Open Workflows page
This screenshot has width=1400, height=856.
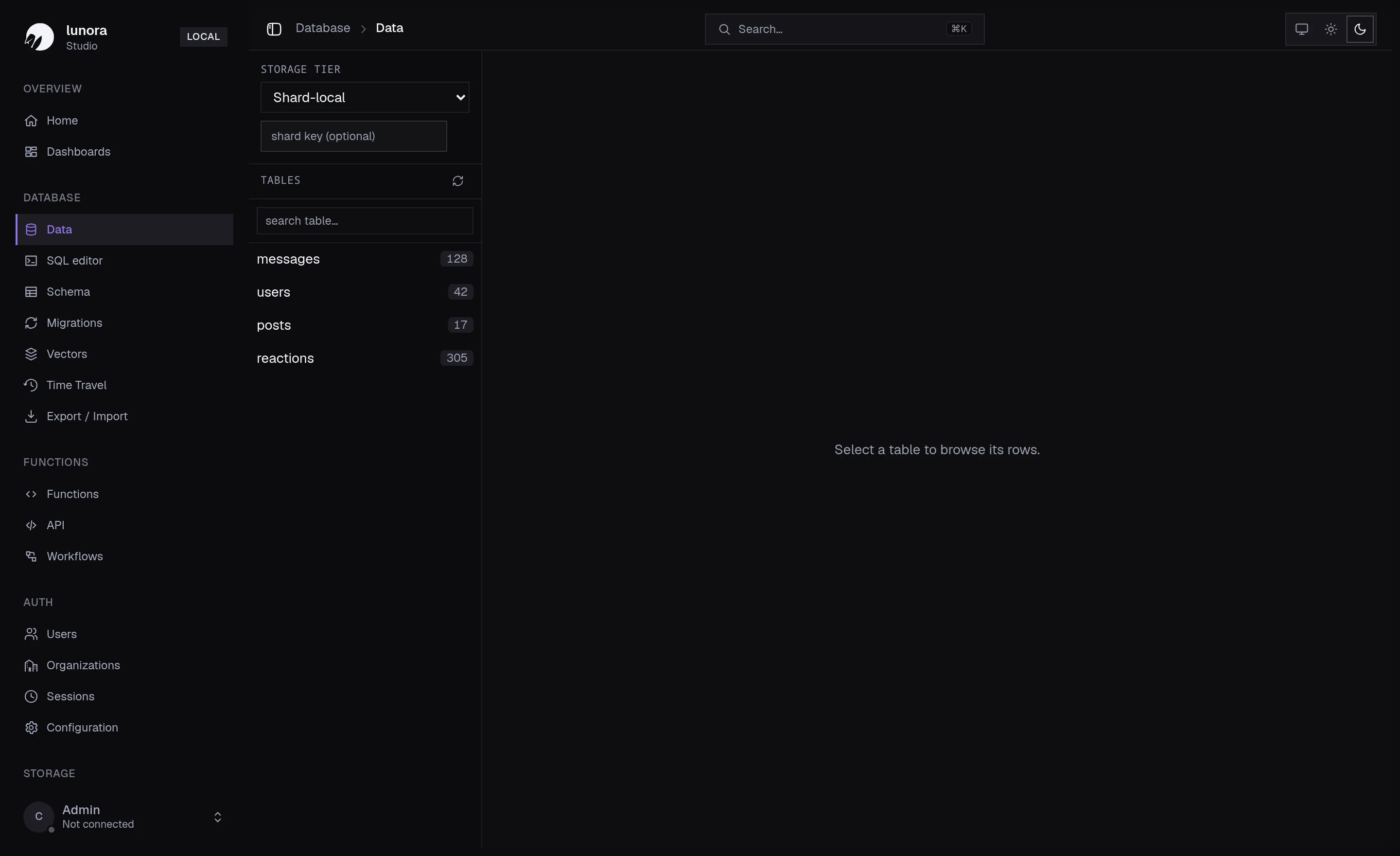click(x=124, y=556)
